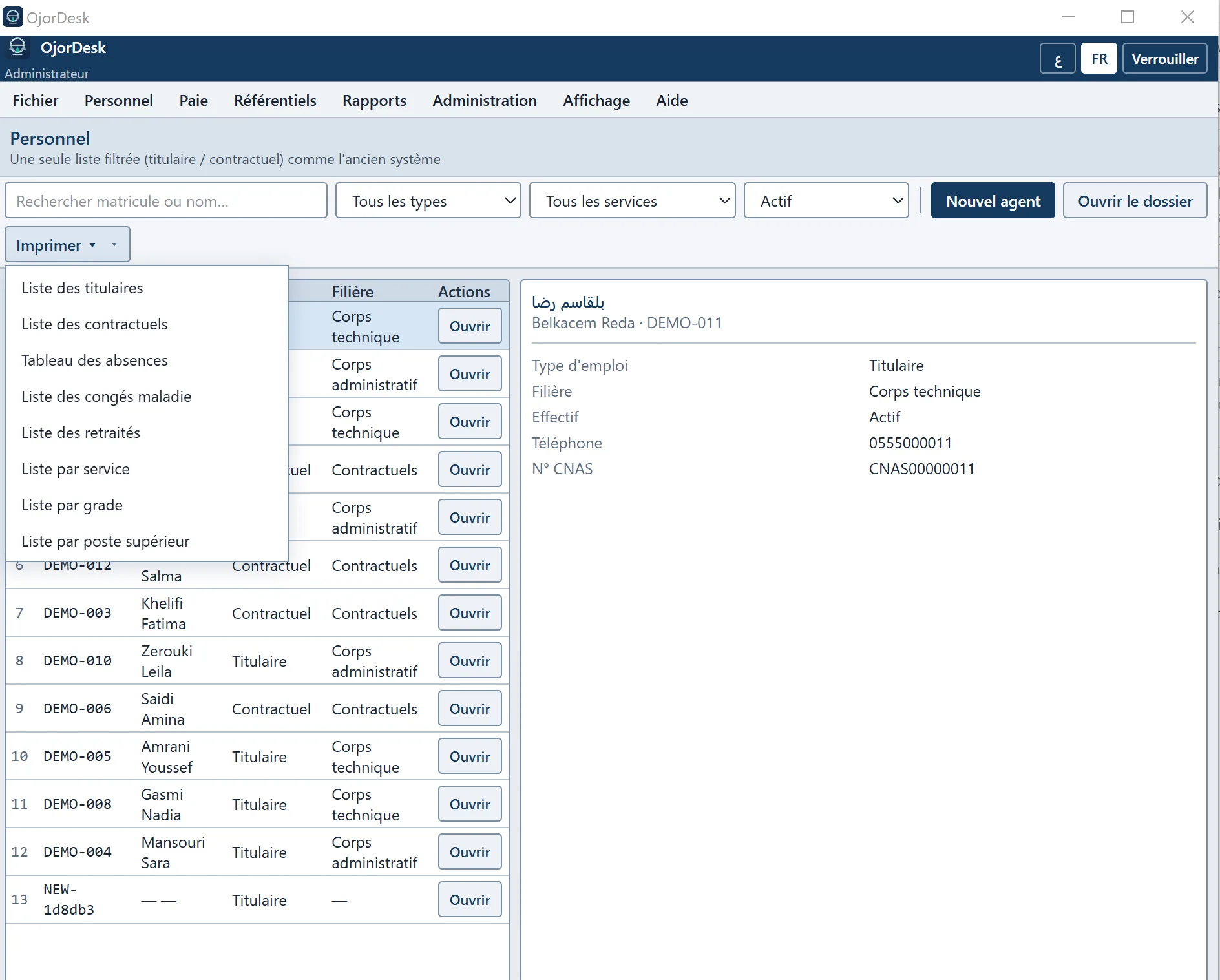Image resolution: width=1220 pixels, height=980 pixels.
Task: Click Ouvrir for NEW-1d8db3 row
Action: [x=470, y=900]
